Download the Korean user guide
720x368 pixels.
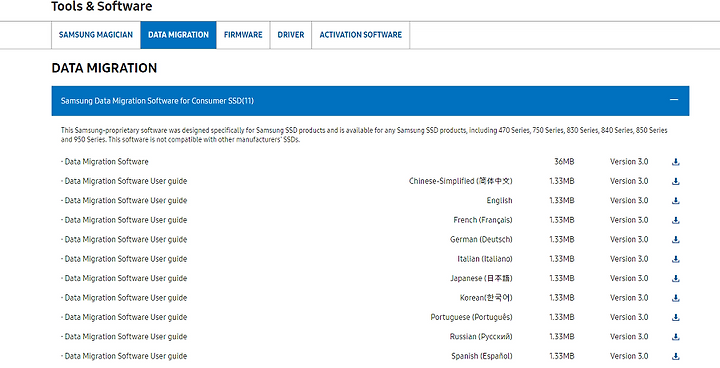[675, 298]
